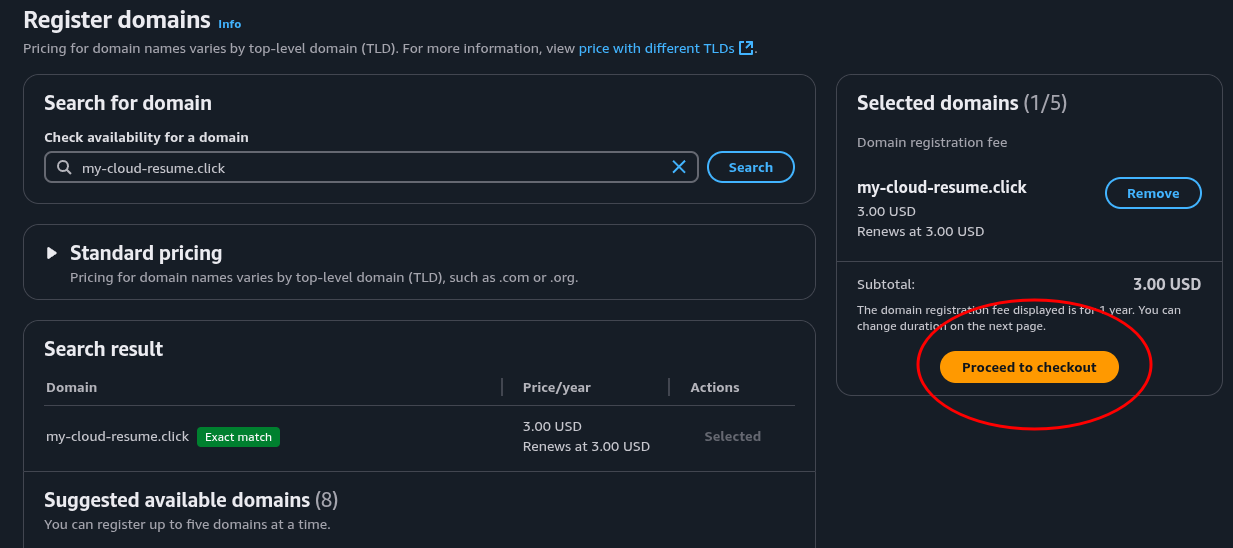This screenshot has height=548, width=1233.
Task: Click the Subtotal 3.00 USD amount
Action: 1166,284
